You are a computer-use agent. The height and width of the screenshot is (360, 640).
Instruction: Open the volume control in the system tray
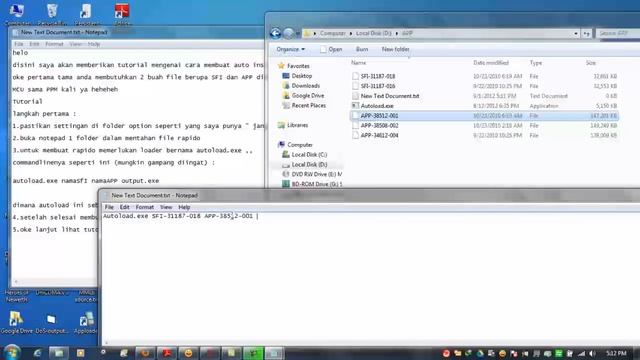(x=593, y=353)
